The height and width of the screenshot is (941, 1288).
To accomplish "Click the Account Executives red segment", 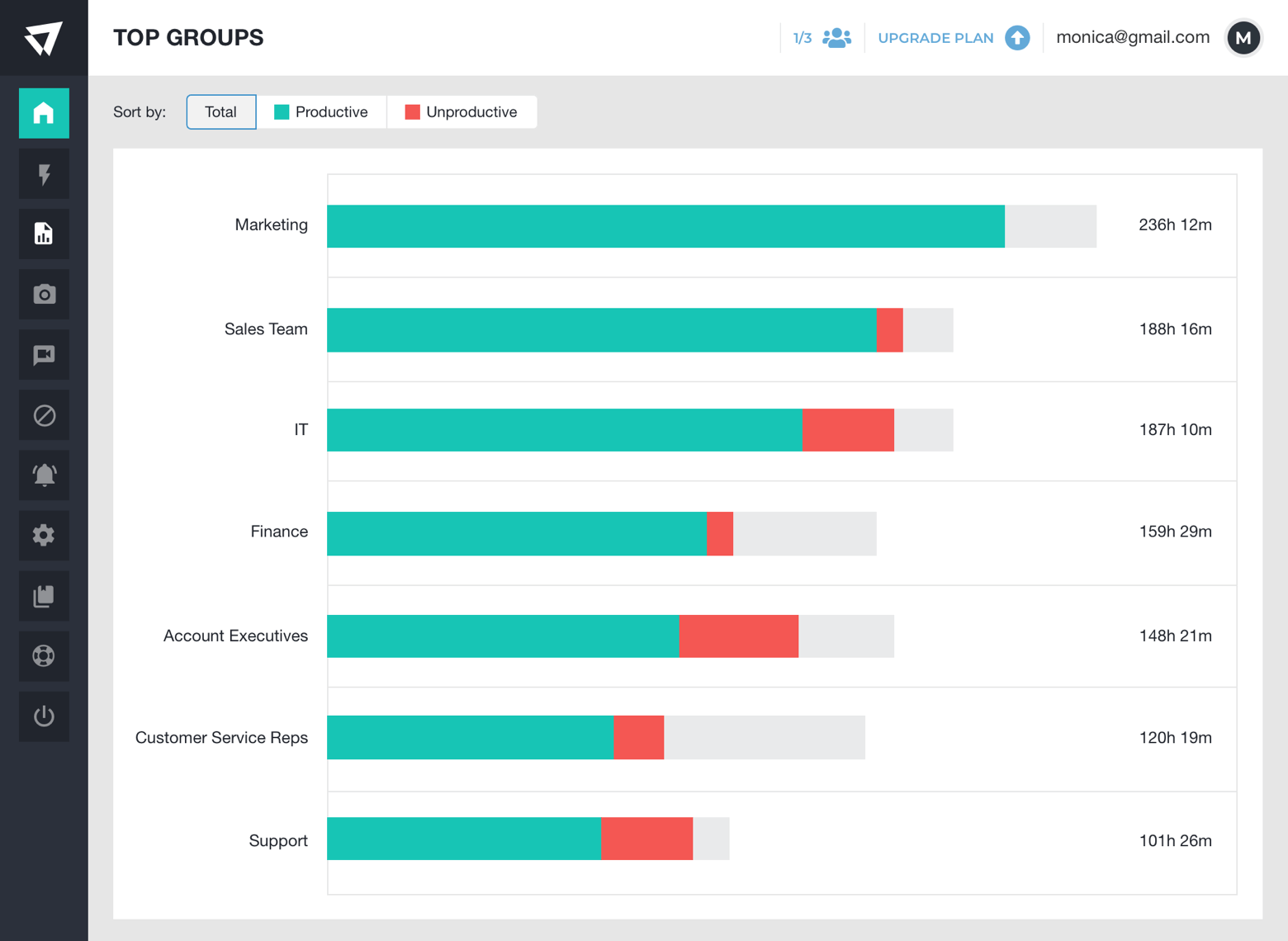I will (739, 636).
